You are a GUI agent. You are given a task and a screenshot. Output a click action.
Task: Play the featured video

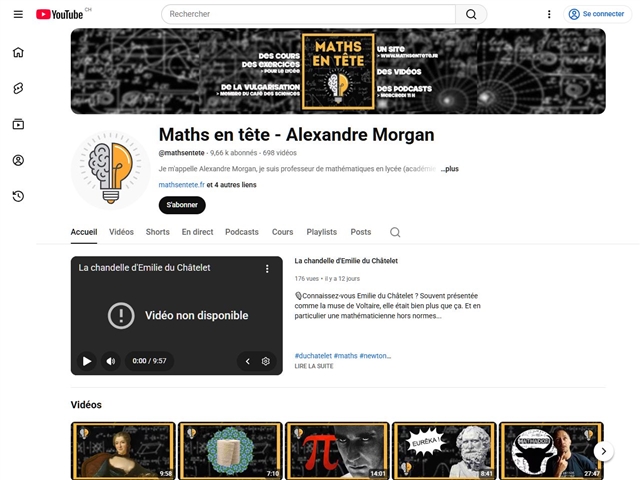[87, 361]
